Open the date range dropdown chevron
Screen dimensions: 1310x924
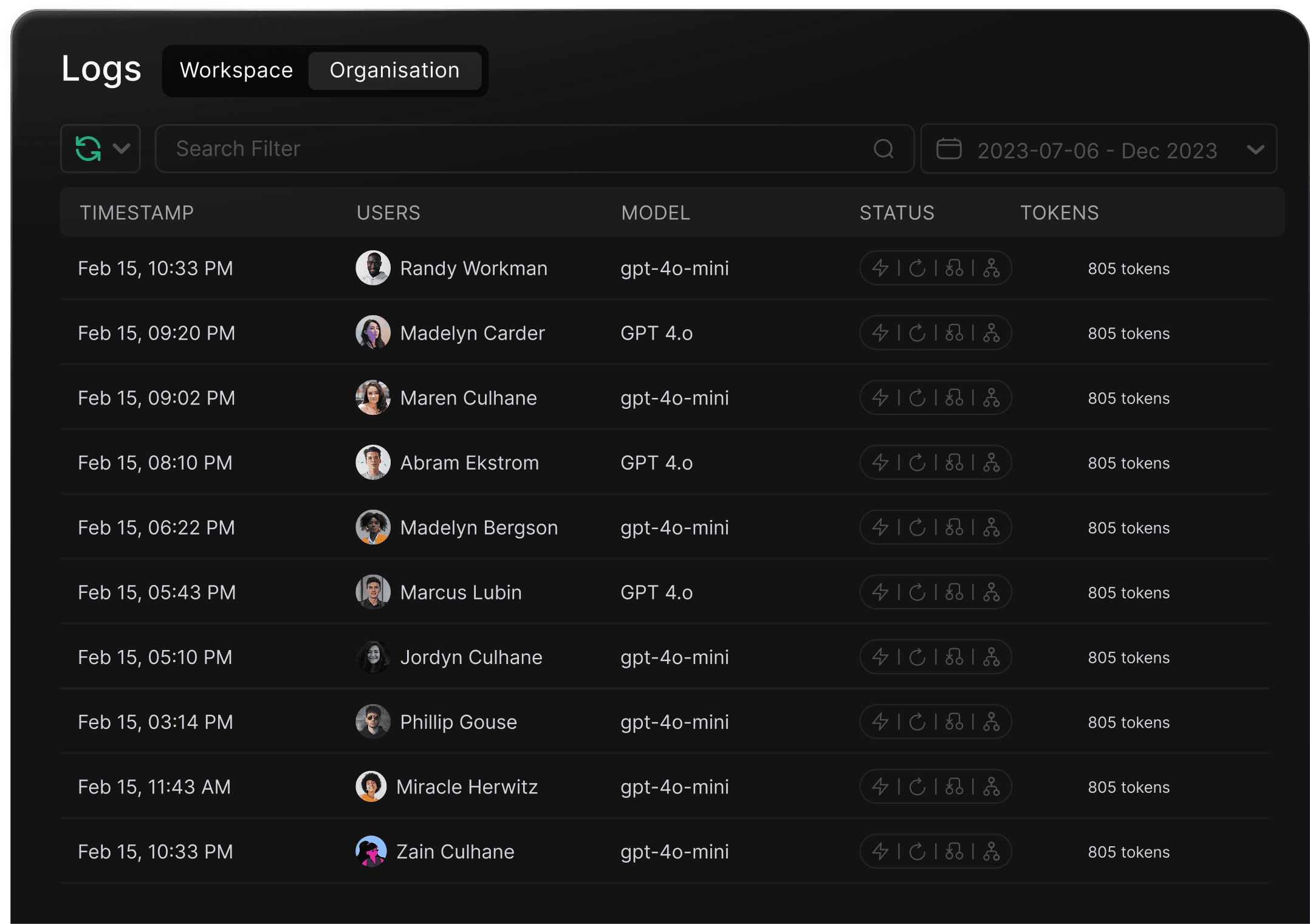click(x=1255, y=149)
